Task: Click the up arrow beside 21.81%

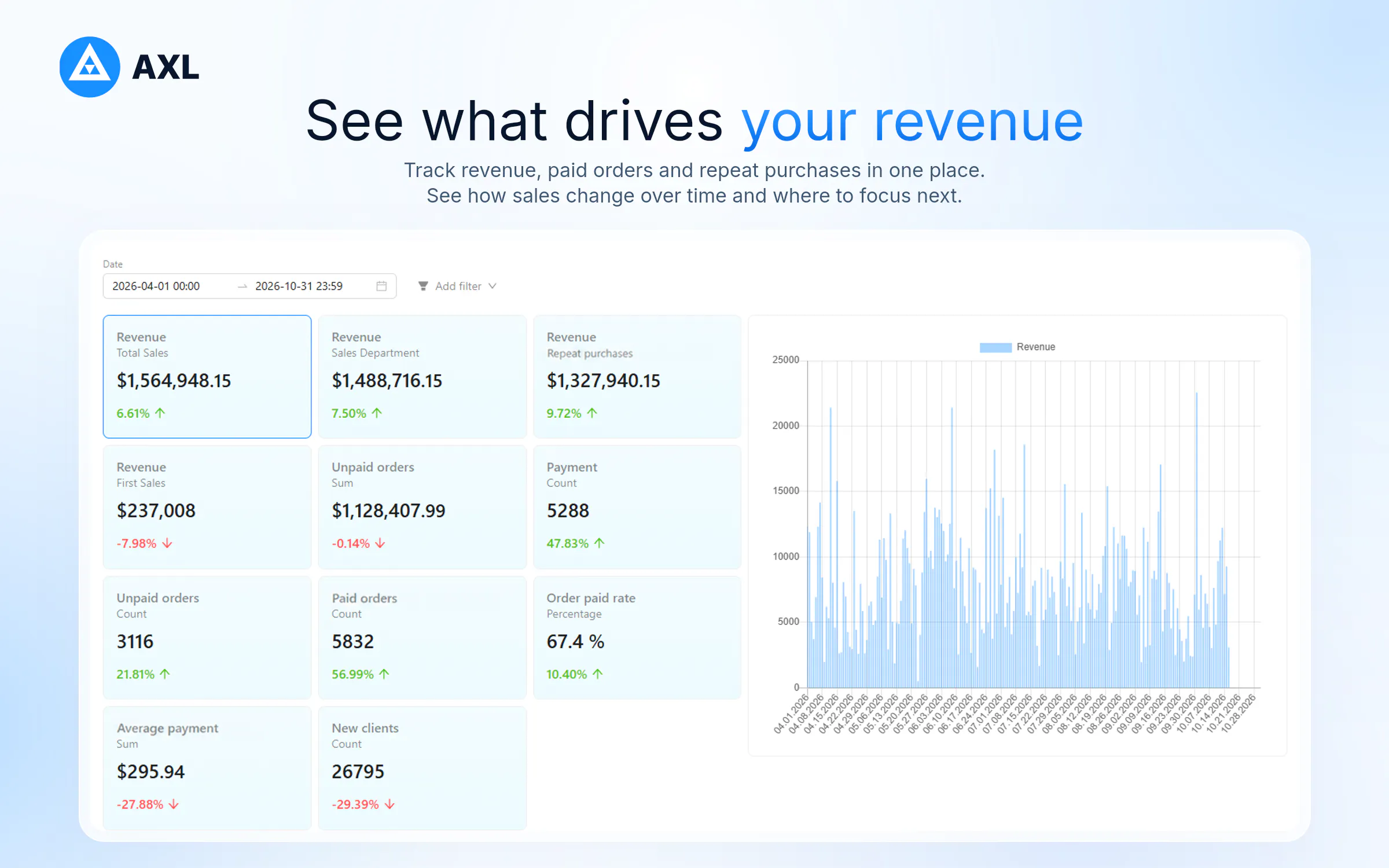Action: (x=165, y=674)
